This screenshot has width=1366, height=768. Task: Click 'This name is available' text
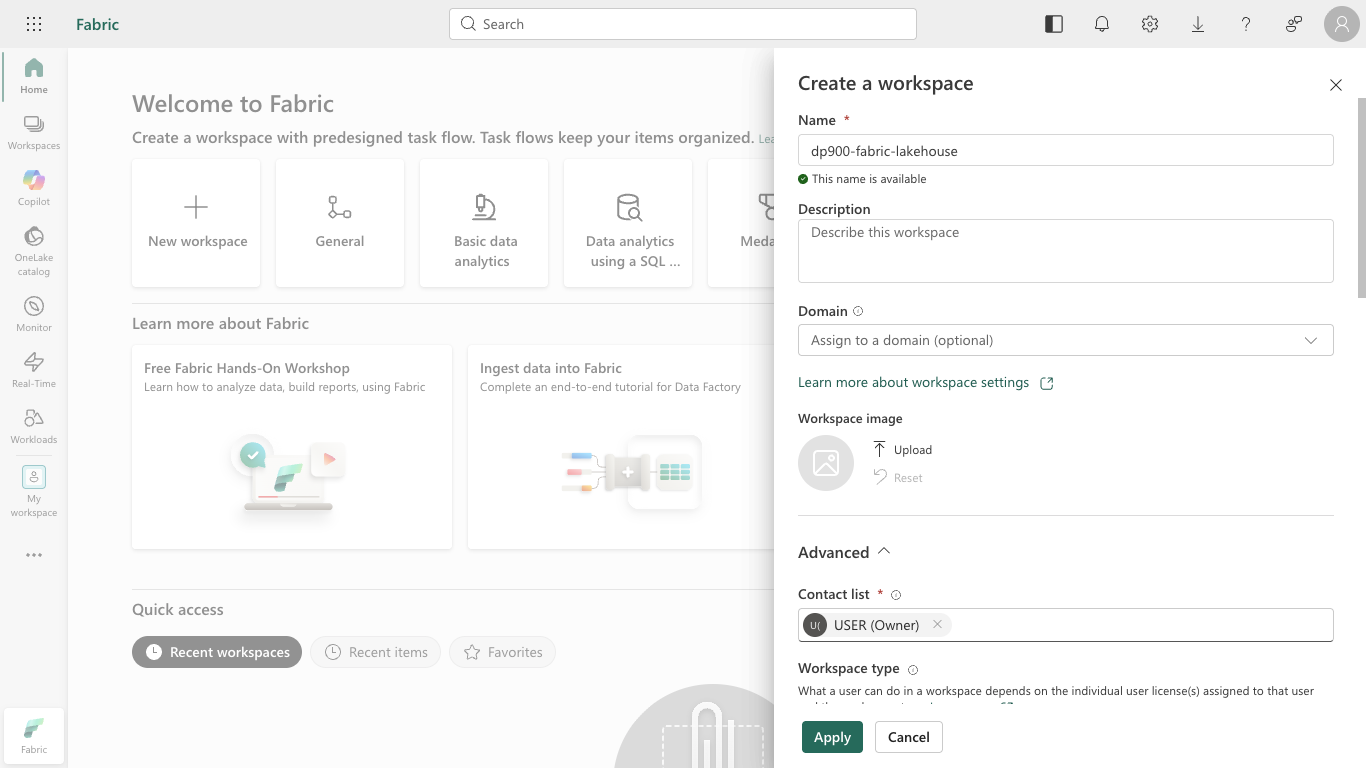[869, 179]
